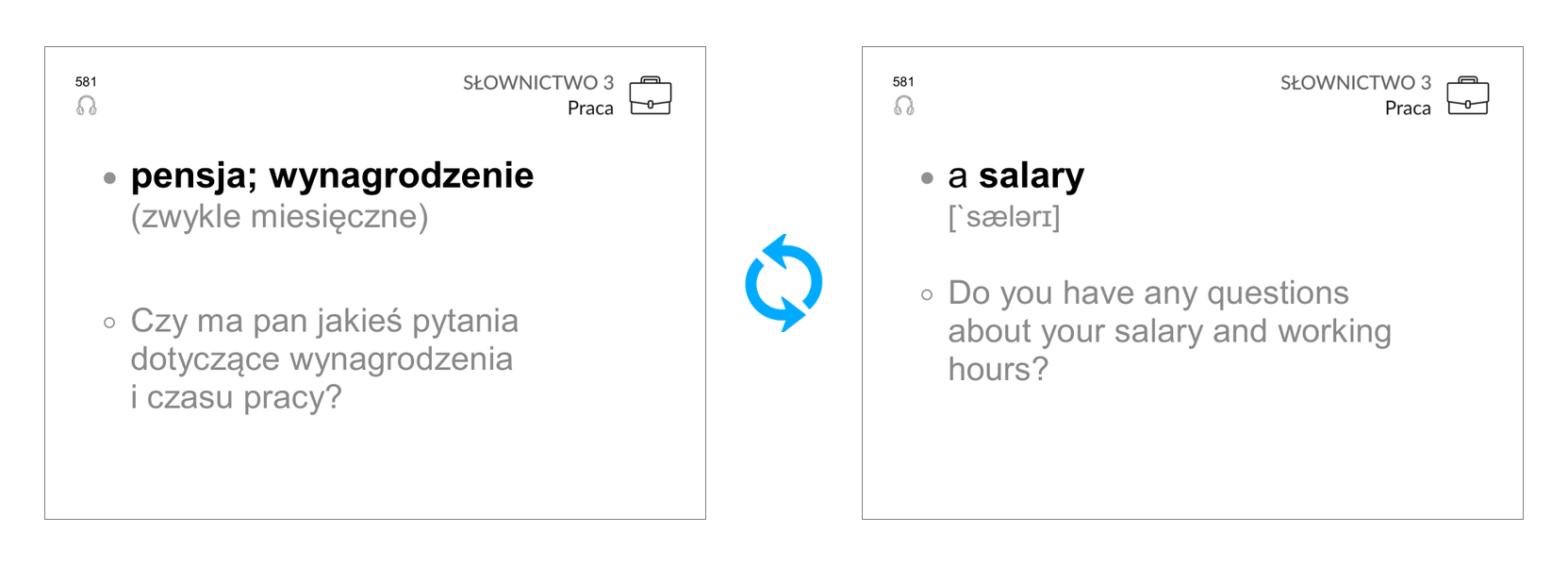1568x566 pixels.
Task: Click card number 581 on left card
Action: point(86,82)
